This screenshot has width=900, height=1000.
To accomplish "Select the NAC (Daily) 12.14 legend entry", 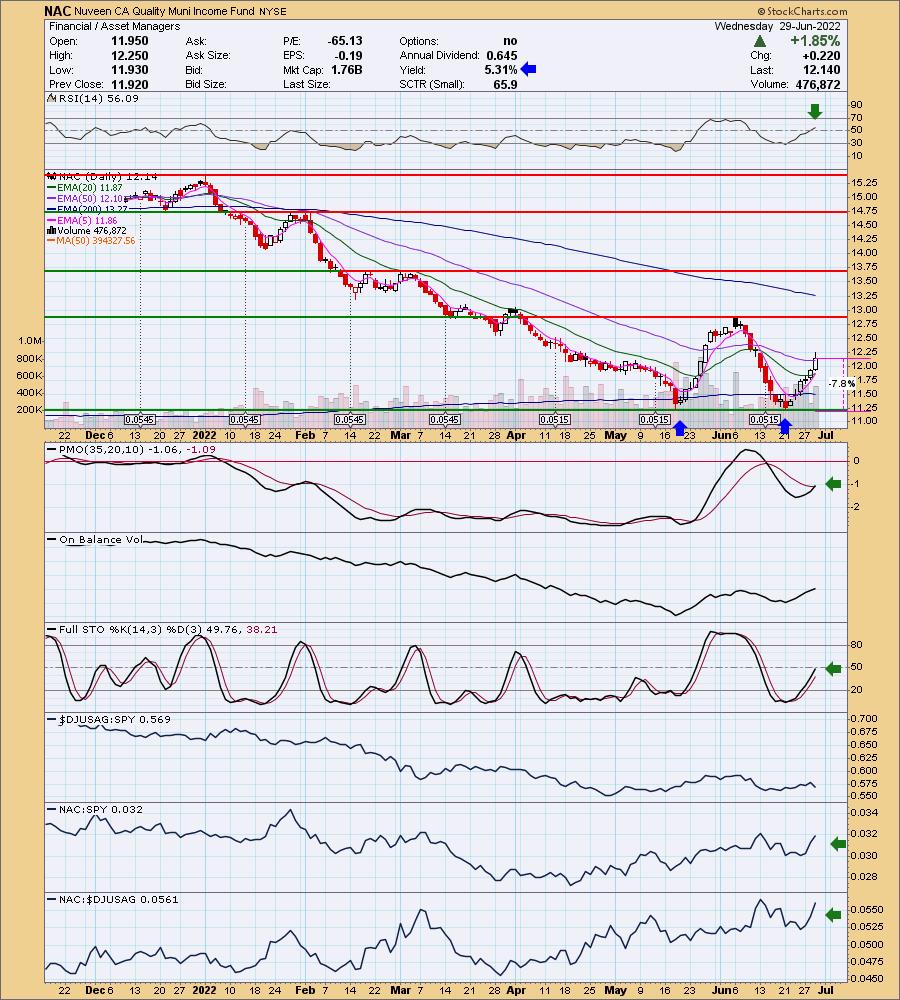I will 102,177.
